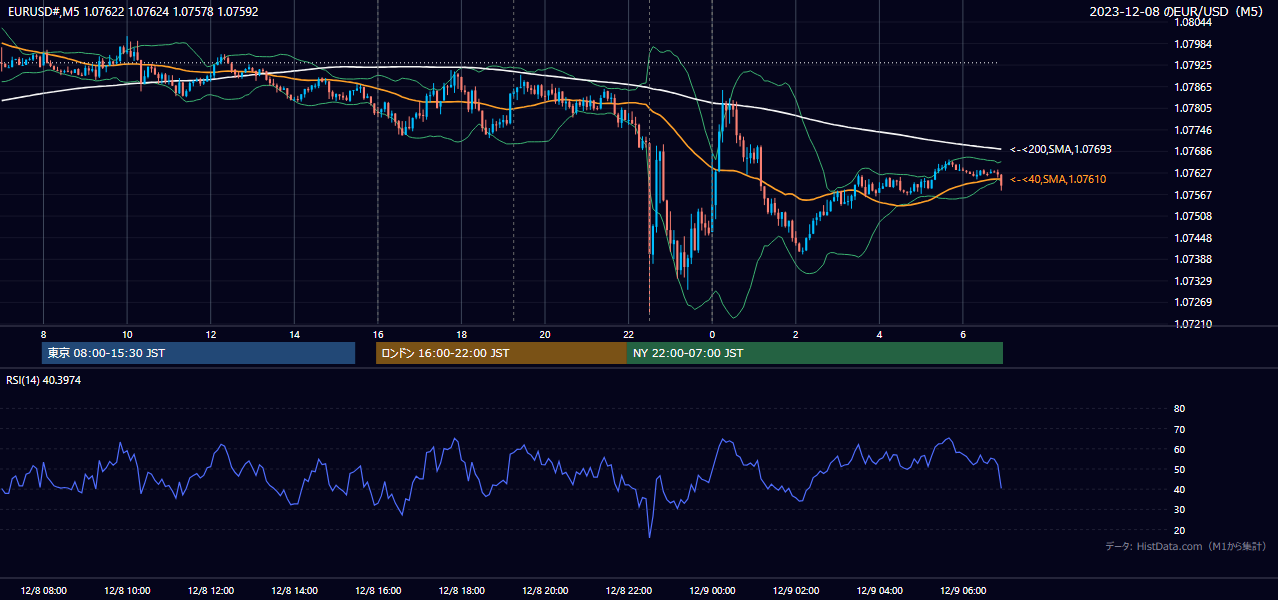Image resolution: width=1278 pixels, height=600 pixels.
Task: Click hour label 4 under price chart
Action: (879, 334)
